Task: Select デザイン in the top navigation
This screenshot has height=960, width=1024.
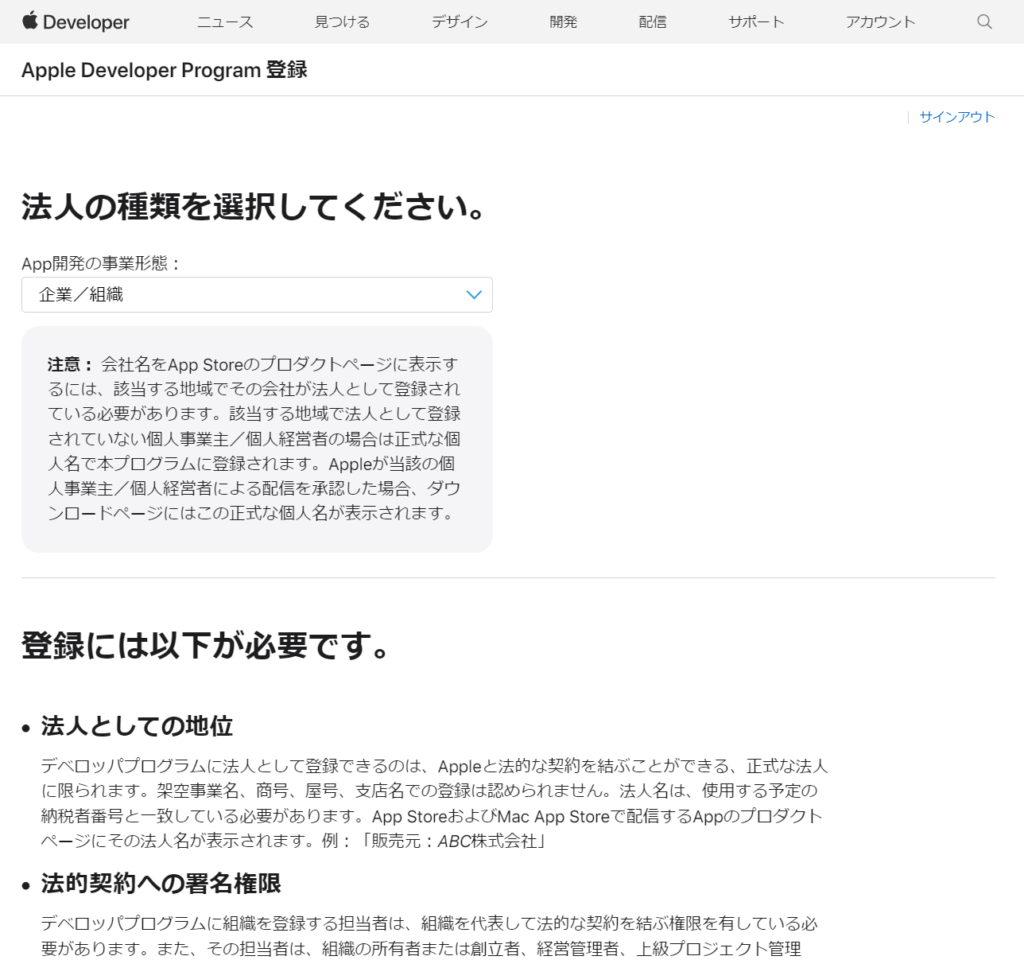Action: pos(461,22)
